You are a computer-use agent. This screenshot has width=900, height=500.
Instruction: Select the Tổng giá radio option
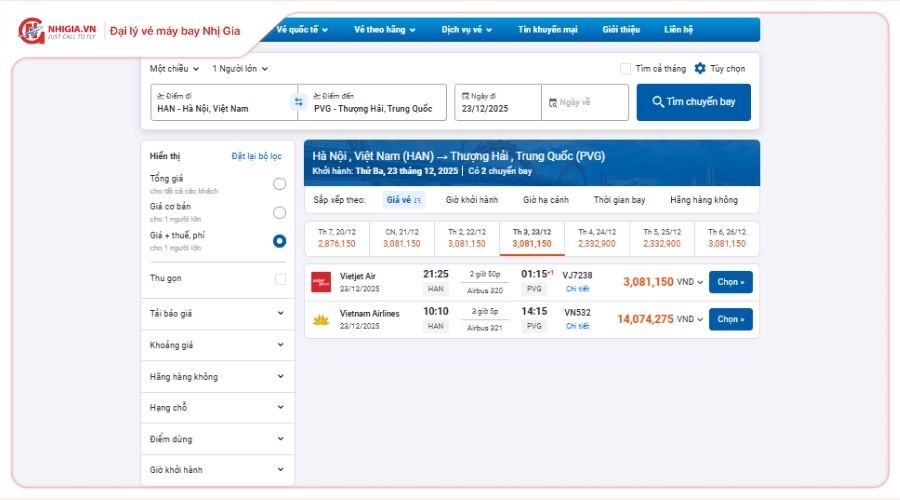(x=280, y=184)
